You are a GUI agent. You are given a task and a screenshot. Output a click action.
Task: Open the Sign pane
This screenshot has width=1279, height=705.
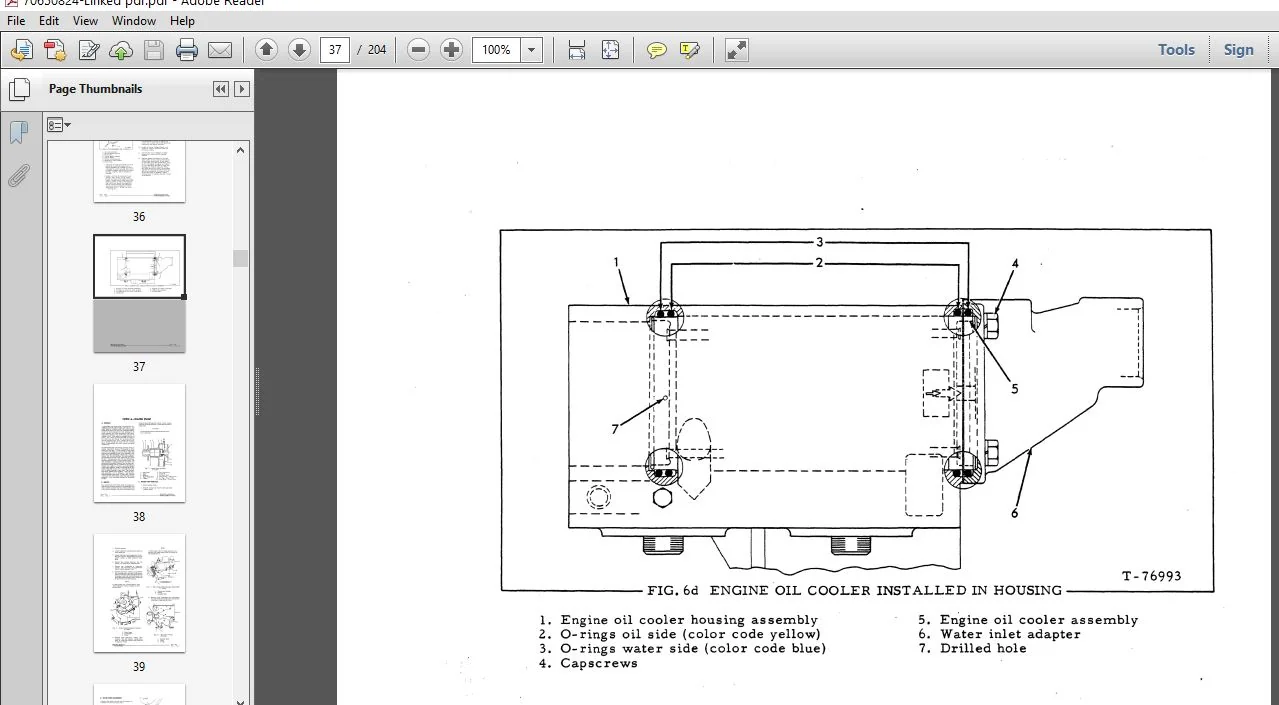coord(1238,50)
